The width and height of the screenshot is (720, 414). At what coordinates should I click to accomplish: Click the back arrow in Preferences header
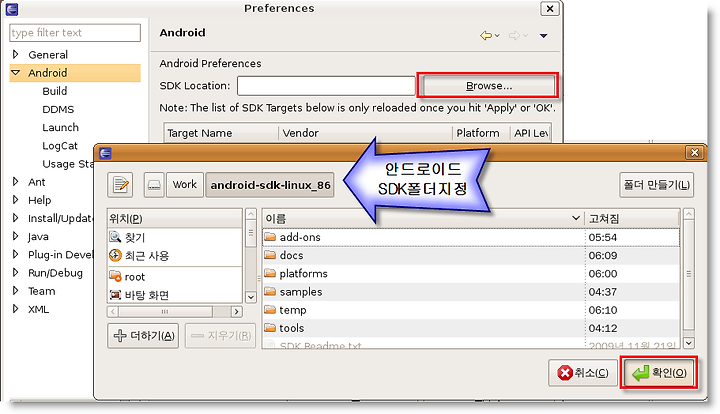tap(486, 35)
